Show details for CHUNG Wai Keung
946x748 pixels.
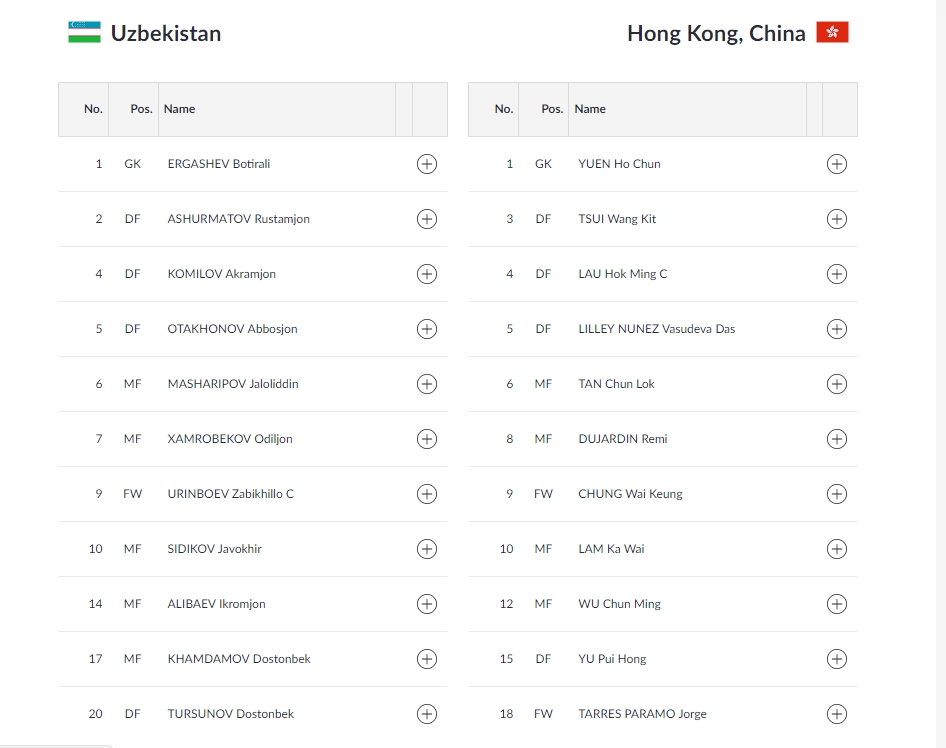[837, 494]
